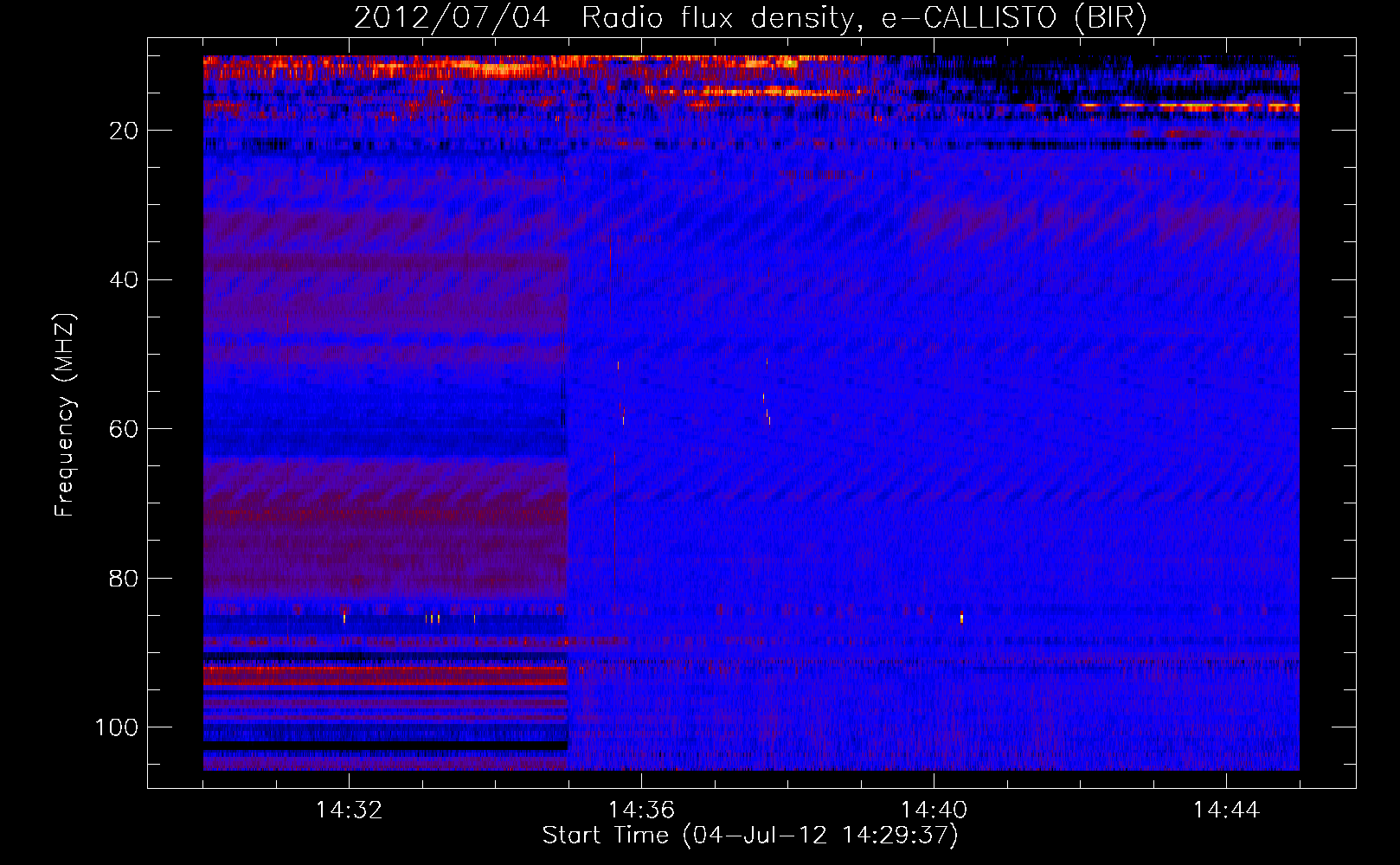Click the 14:44 time tick label
The width and height of the screenshot is (1400, 865).
[1226, 811]
